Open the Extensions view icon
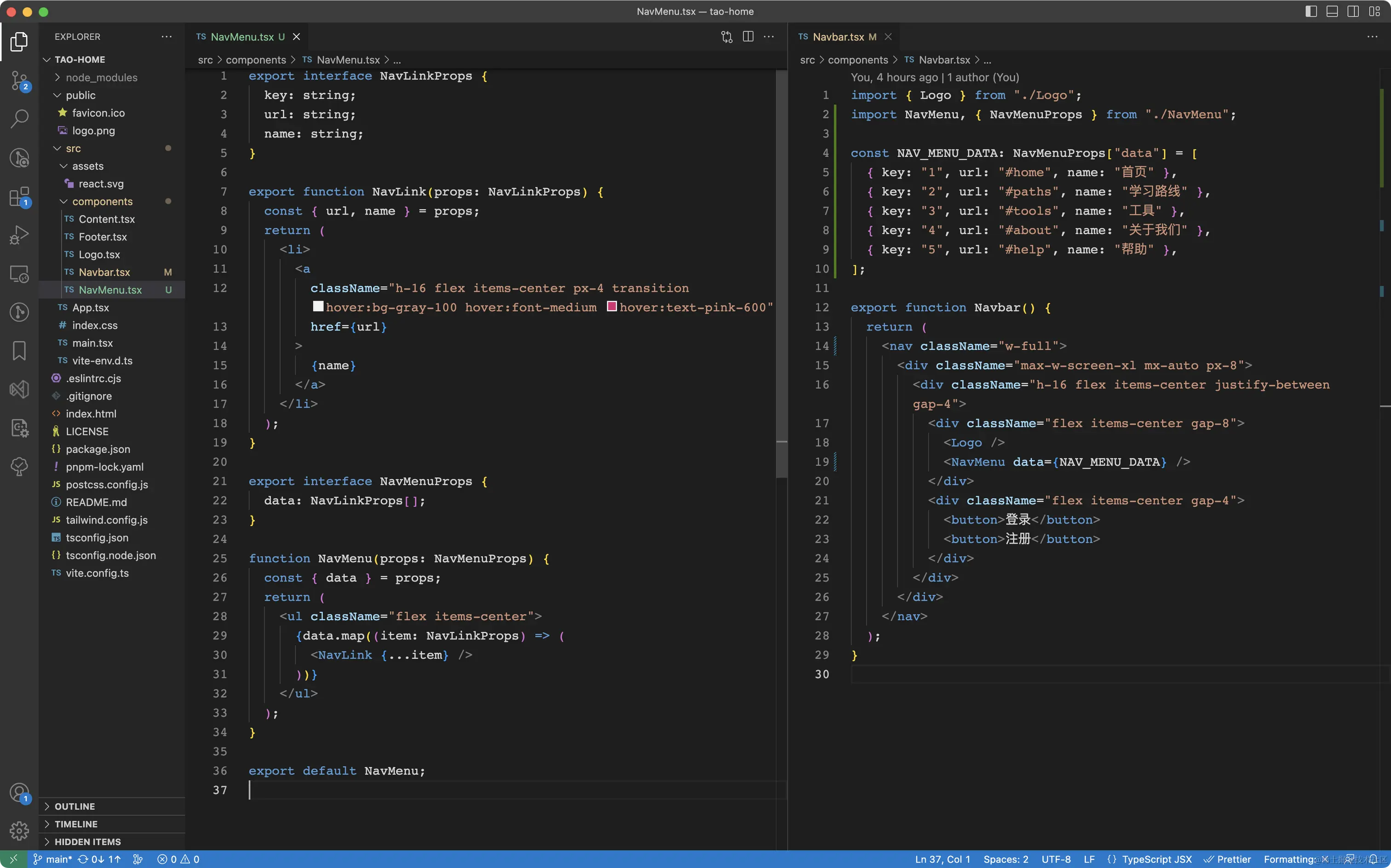Viewport: 1391px width, 868px height. click(x=19, y=197)
